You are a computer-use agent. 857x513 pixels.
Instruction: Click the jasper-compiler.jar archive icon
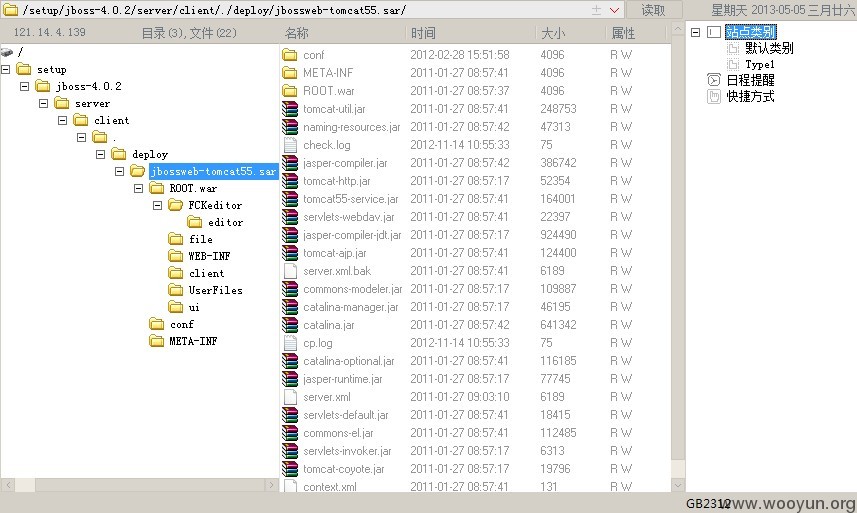click(290, 163)
